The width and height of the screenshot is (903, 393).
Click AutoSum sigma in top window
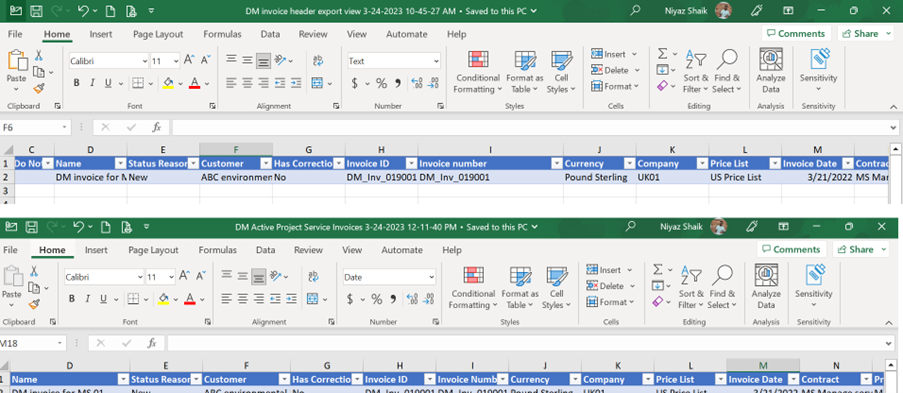(x=662, y=54)
